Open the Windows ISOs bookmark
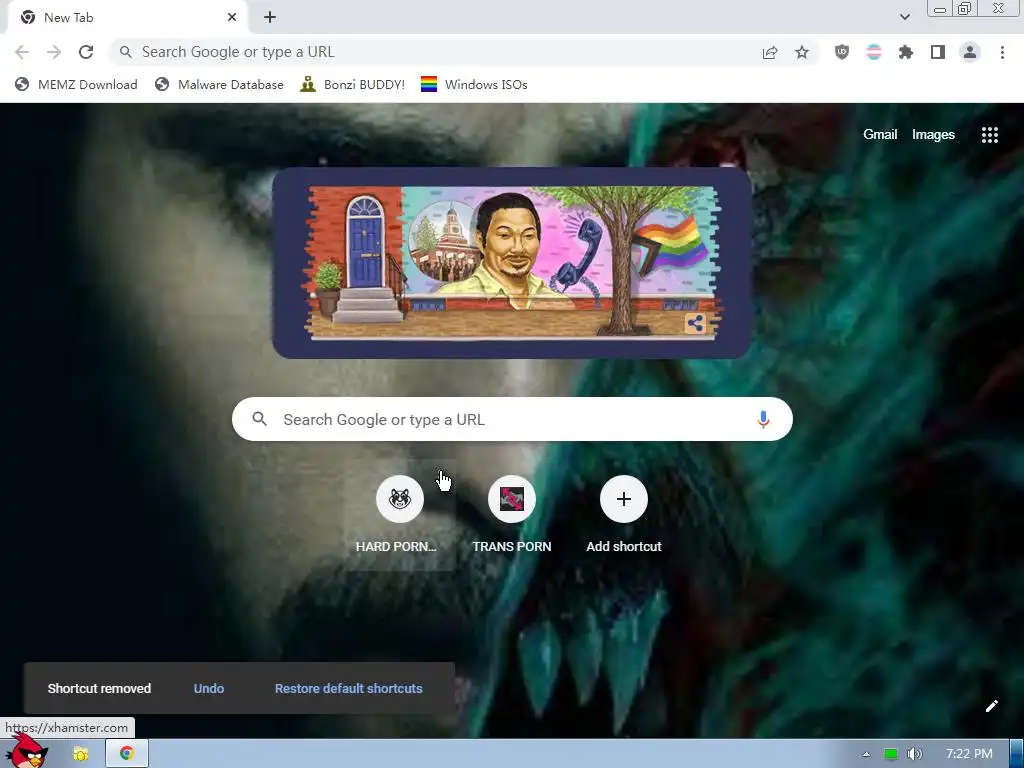Image resolution: width=1024 pixels, height=768 pixels. tap(474, 84)
